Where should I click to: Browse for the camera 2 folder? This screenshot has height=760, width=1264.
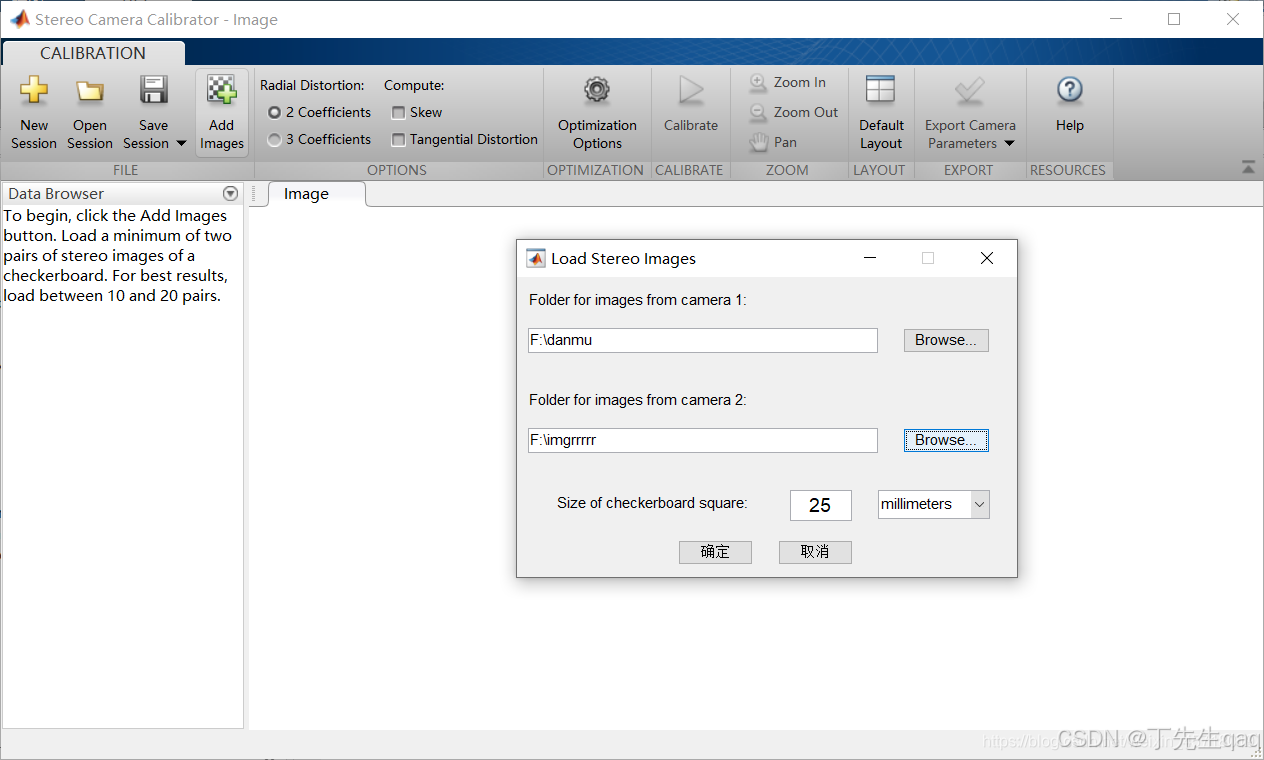(x=946, y=440)
